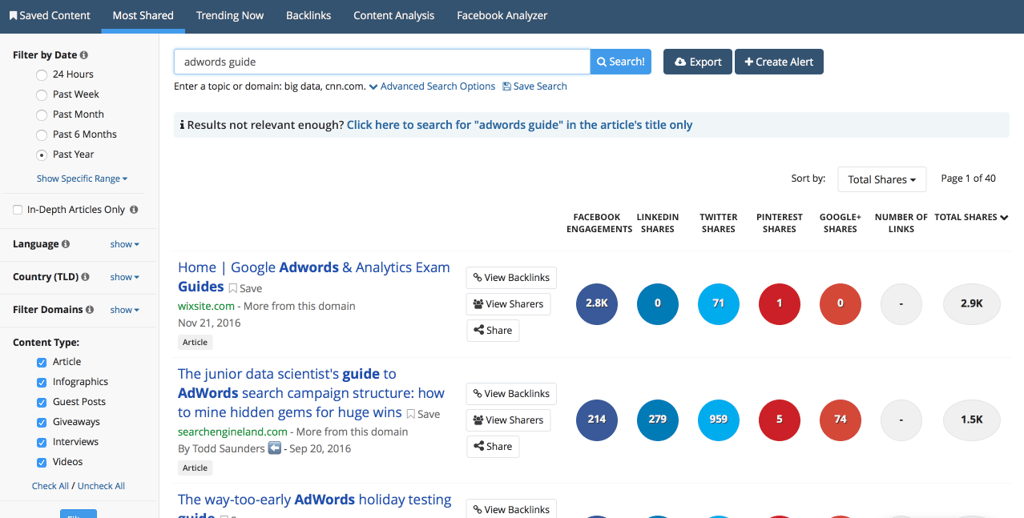Image resolution: width=1024 pixels, height=518 pixels.
Task: Click the Export button
Action: (697, 62)
